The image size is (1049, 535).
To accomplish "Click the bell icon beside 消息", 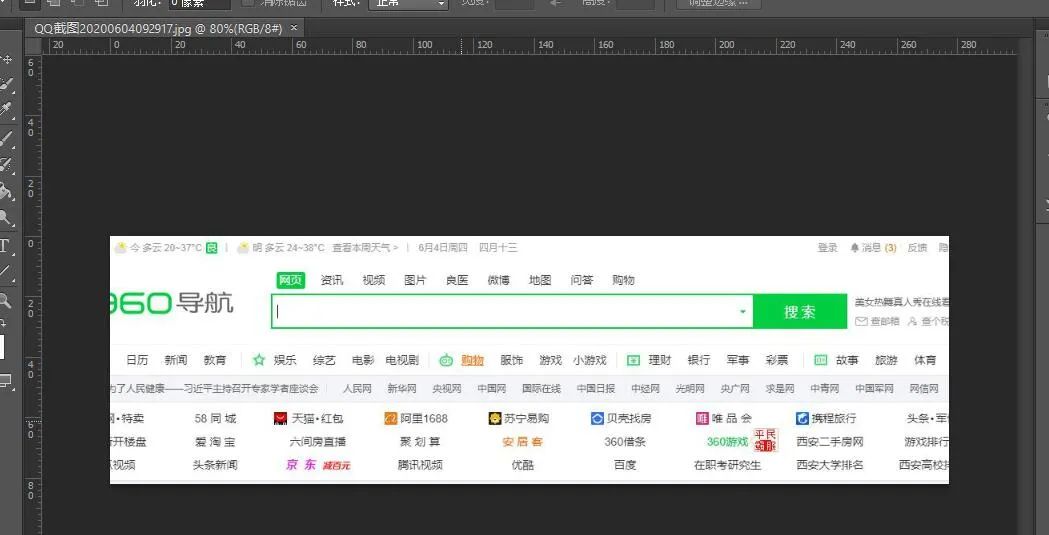I will pos(854,247).
